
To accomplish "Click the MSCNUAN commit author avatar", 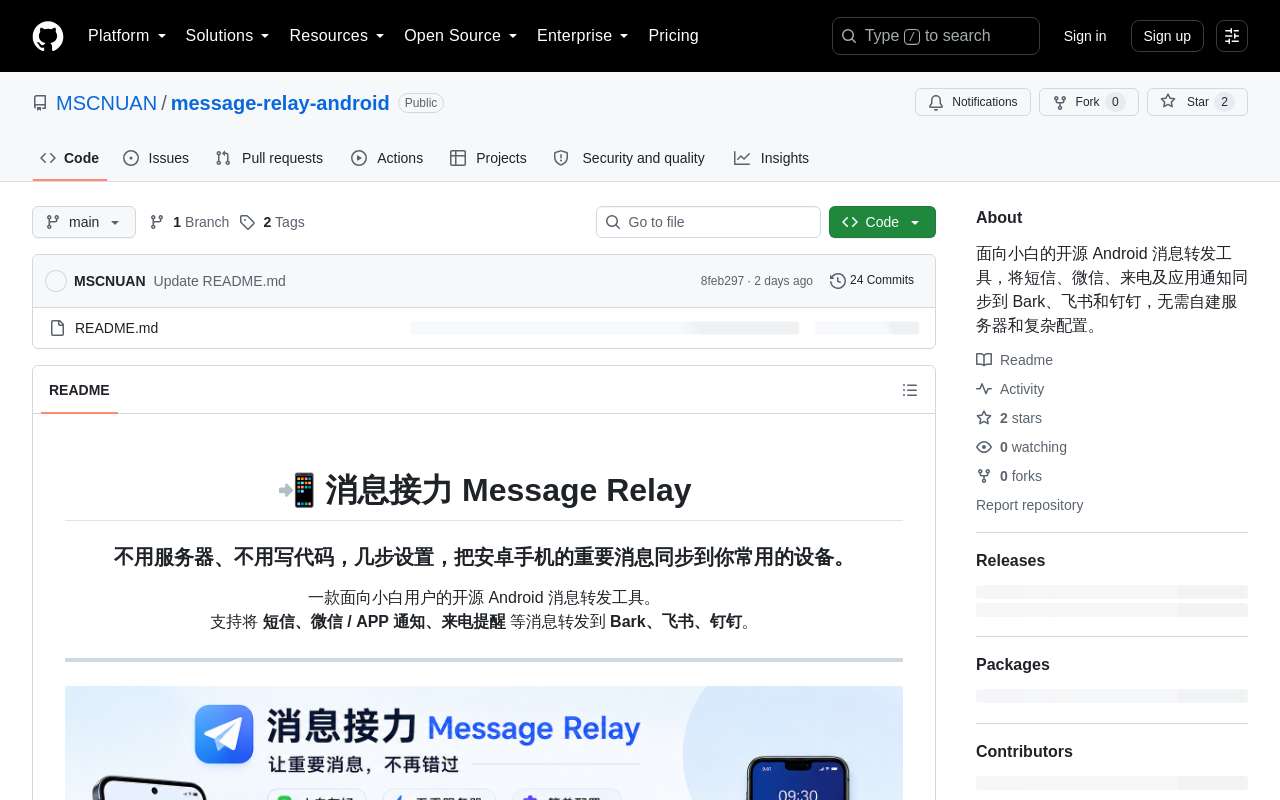I will [56, 281].
